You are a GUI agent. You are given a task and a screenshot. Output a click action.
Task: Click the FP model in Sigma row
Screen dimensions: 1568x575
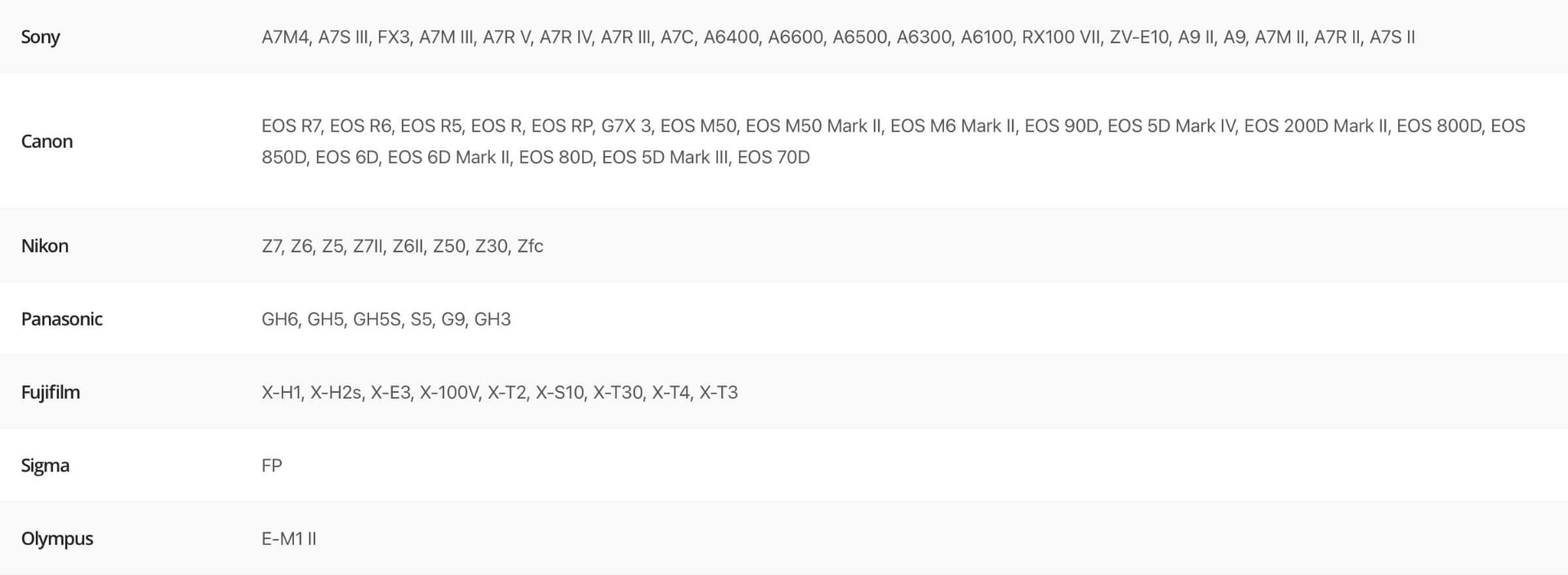(x=272, y=466)
